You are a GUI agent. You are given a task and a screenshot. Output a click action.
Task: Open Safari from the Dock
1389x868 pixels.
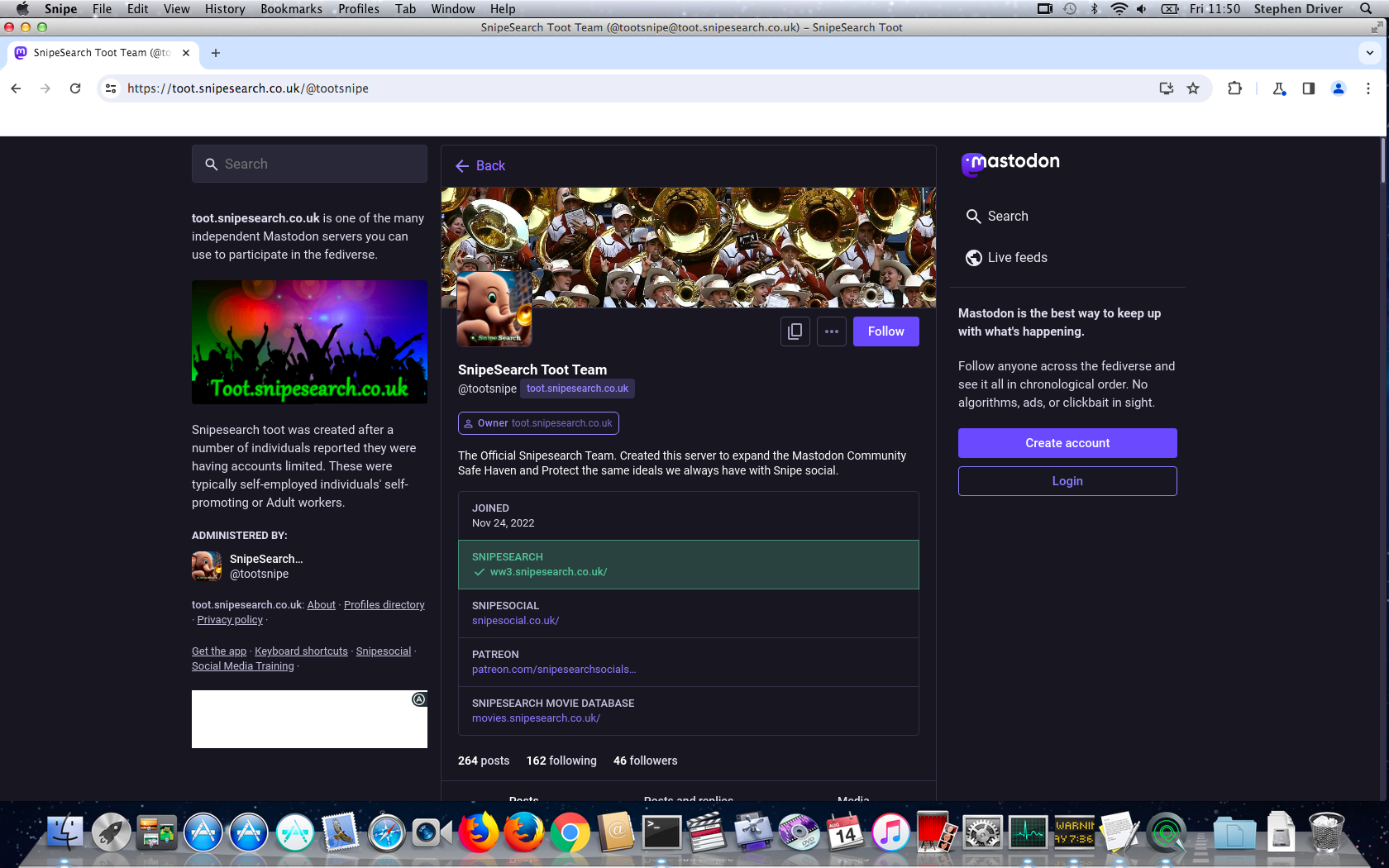click(386, 832)
